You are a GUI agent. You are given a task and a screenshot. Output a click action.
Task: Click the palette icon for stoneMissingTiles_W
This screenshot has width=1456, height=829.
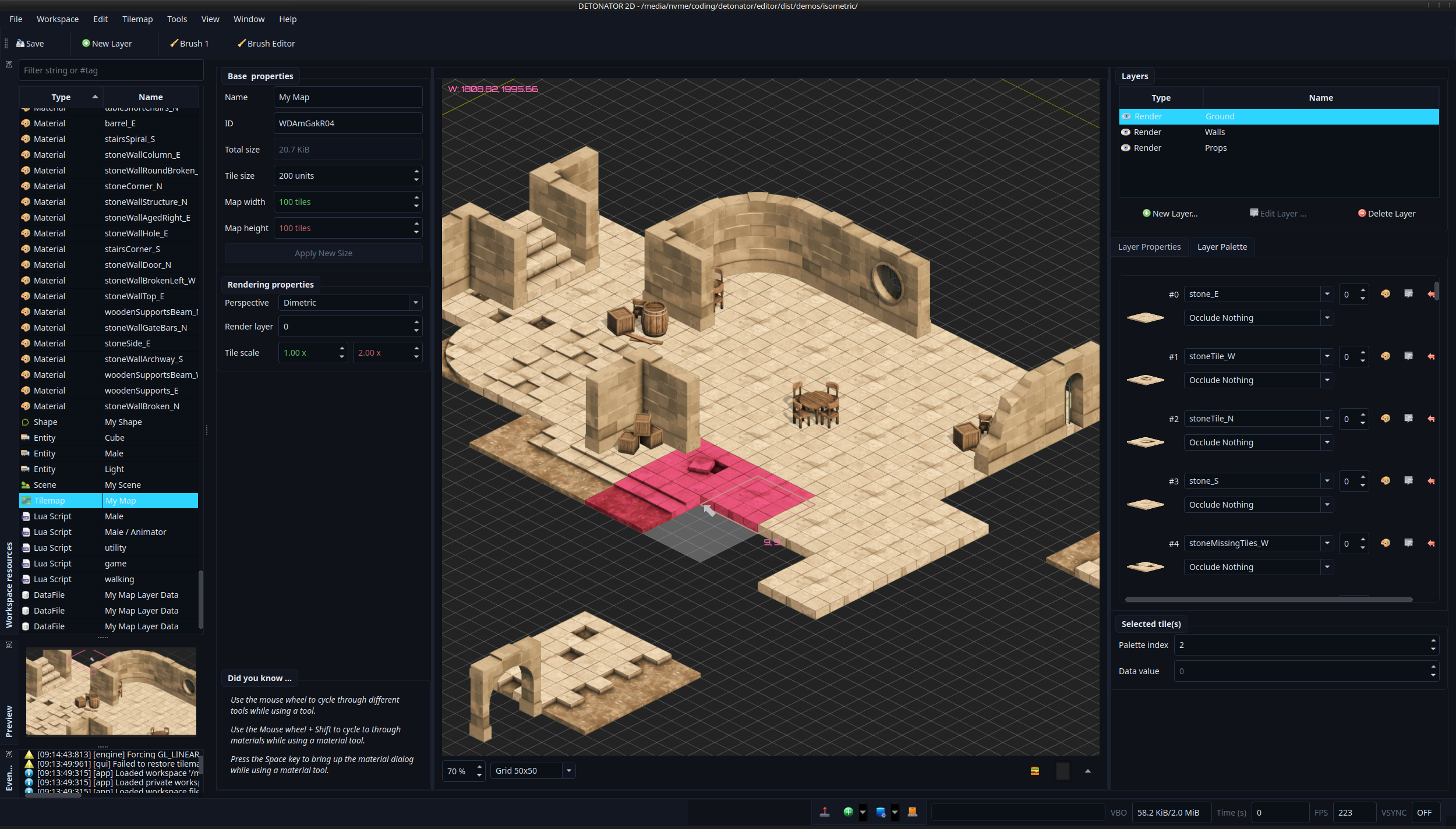click(1386, 543)
